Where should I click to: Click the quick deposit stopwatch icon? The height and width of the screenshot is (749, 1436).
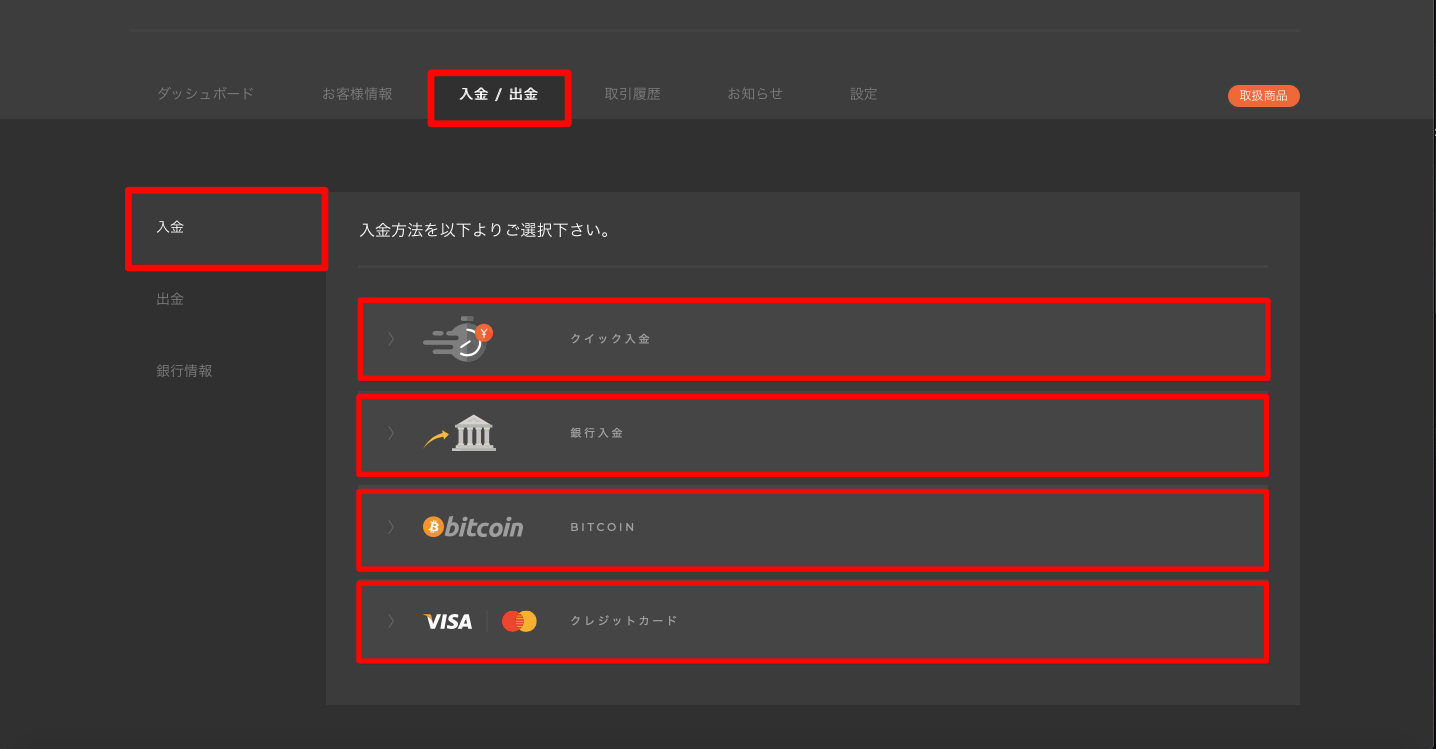coord(459,339)
